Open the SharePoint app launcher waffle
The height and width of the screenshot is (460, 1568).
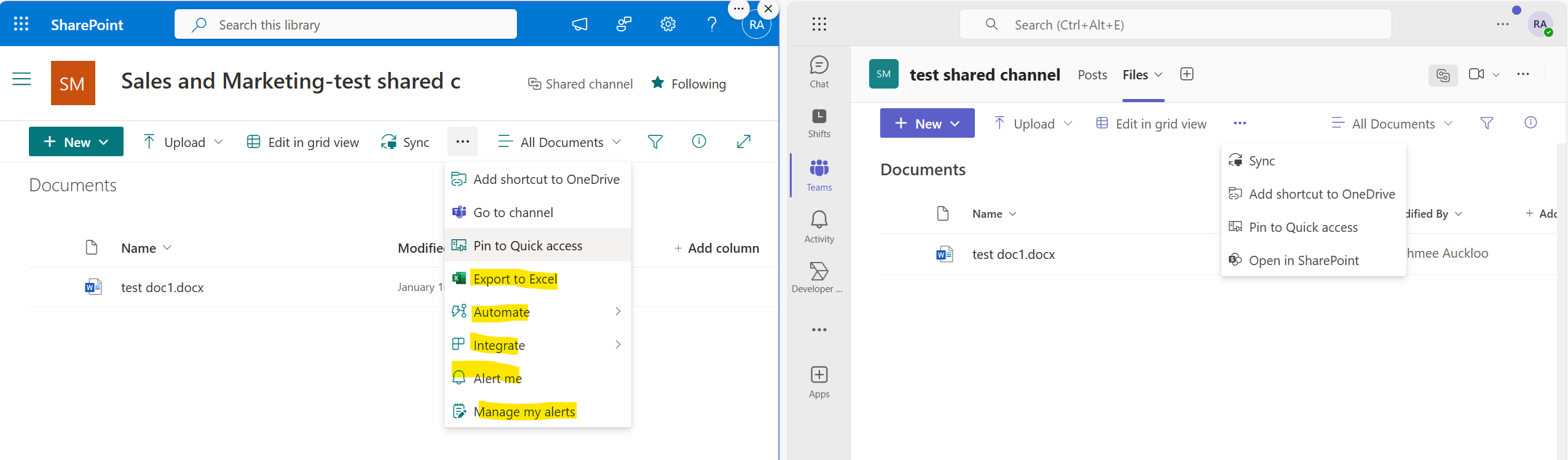22,24
